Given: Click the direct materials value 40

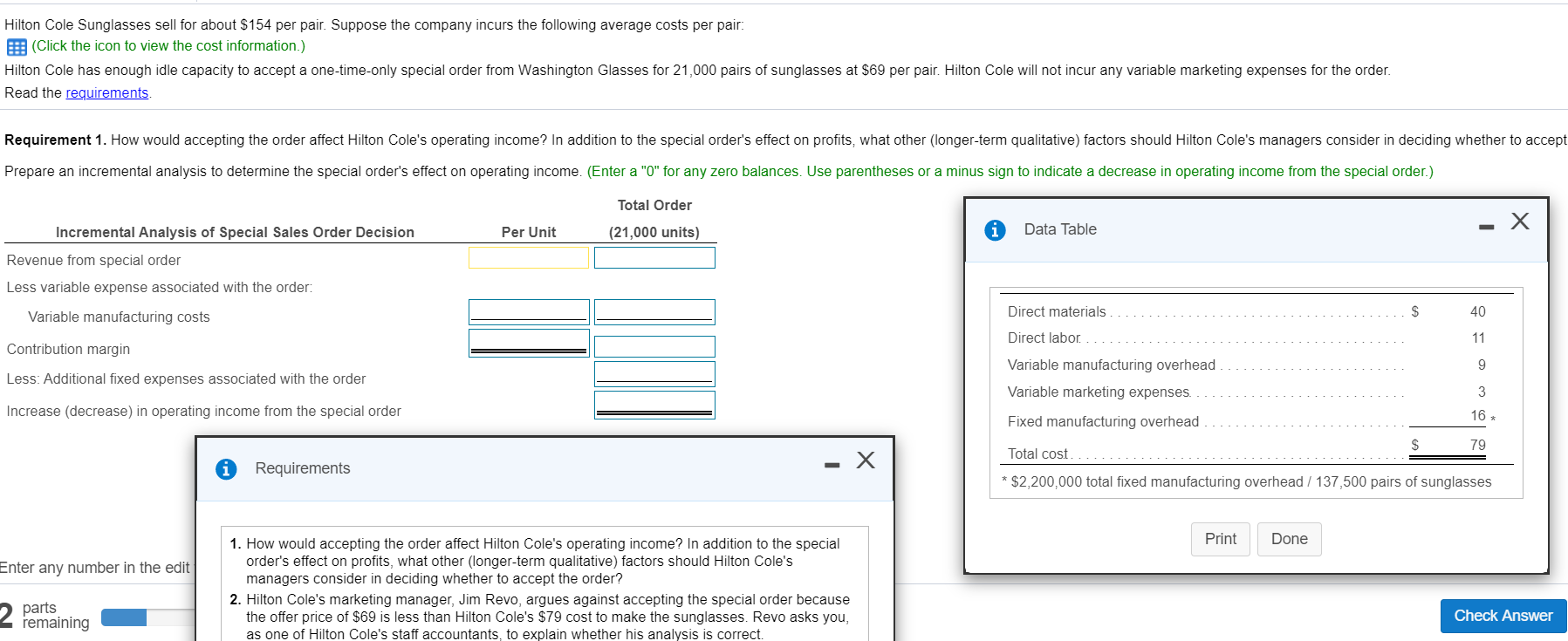Looking at the screenshot, I should point(1477,311).
